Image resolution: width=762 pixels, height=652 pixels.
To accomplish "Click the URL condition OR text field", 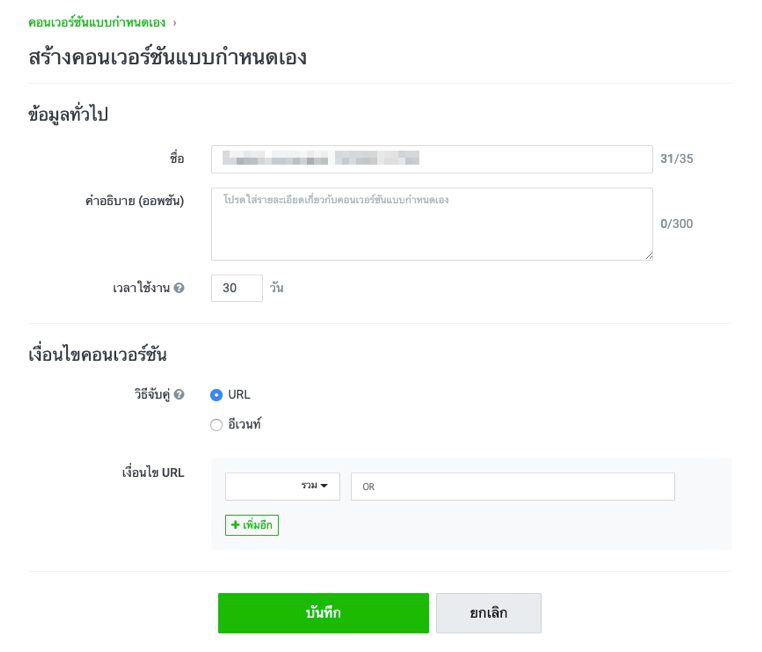I will [512, 487].
